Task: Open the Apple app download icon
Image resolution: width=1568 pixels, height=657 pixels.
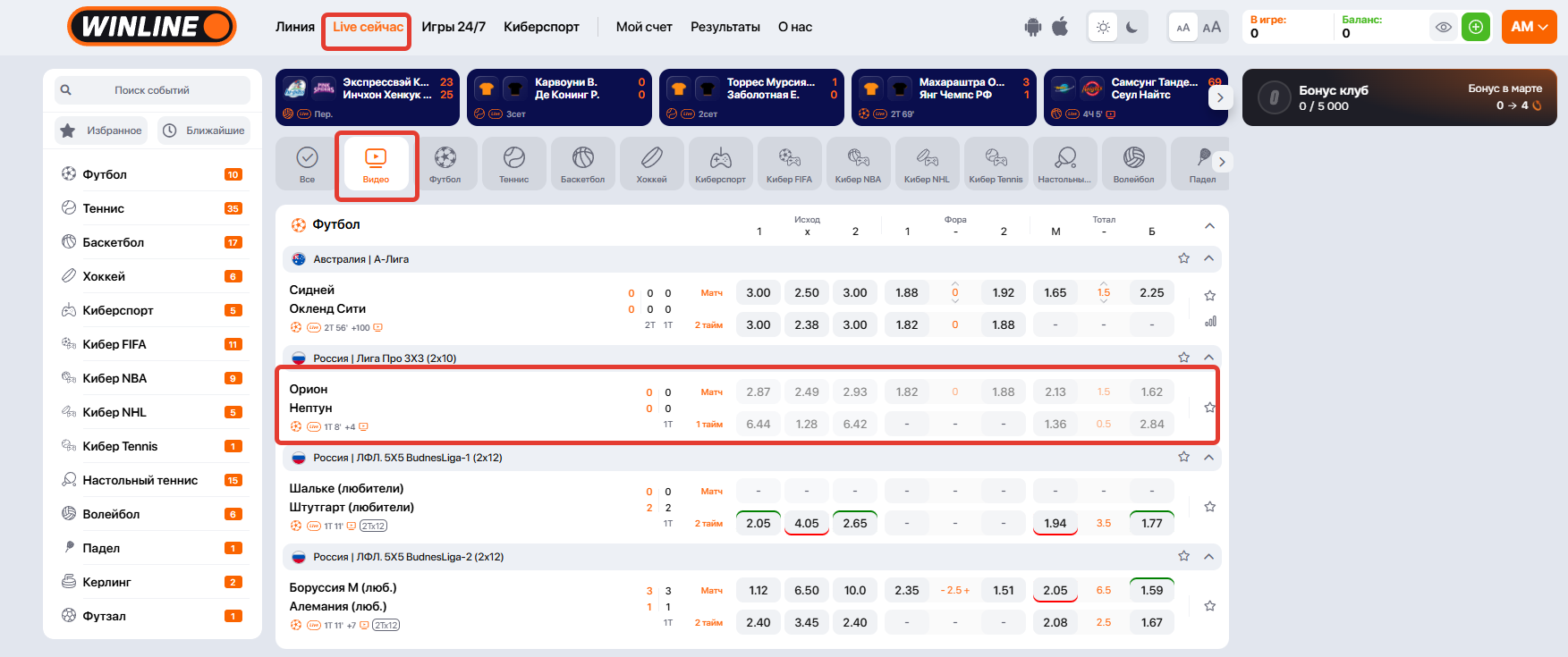Action: (x=1060, y=27)
